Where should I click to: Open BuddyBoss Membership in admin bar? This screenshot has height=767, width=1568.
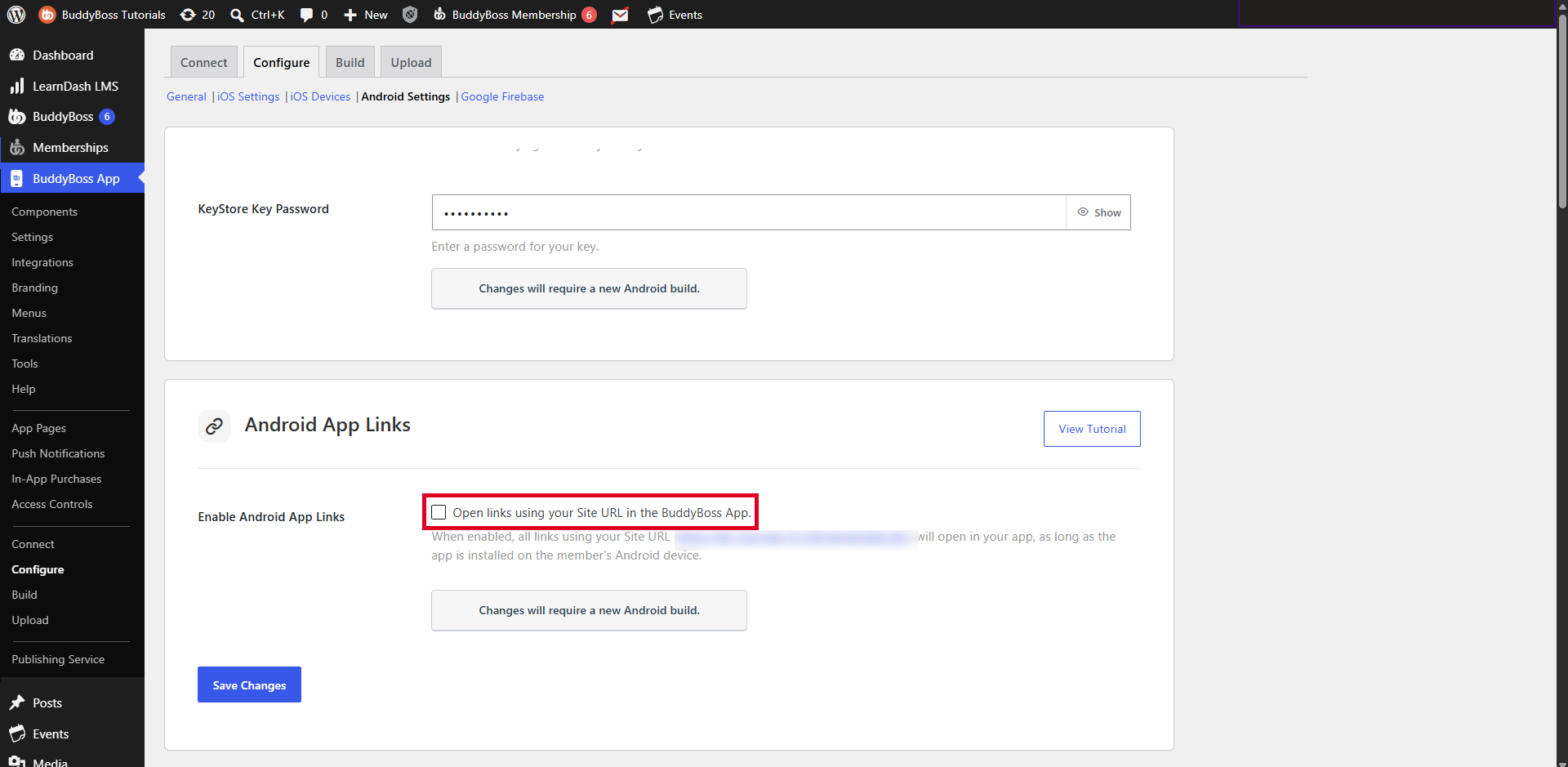pyautogui.click(x=514, y=15)
